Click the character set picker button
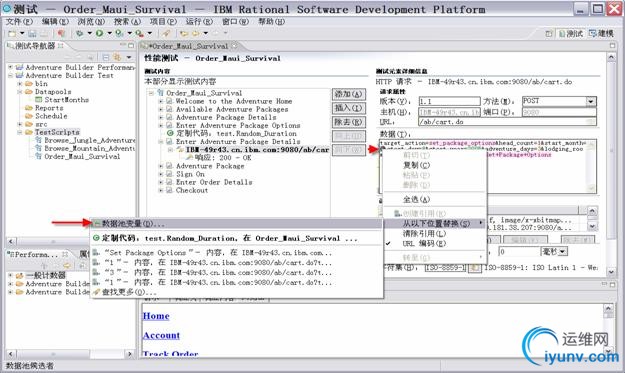 [474, 268]
